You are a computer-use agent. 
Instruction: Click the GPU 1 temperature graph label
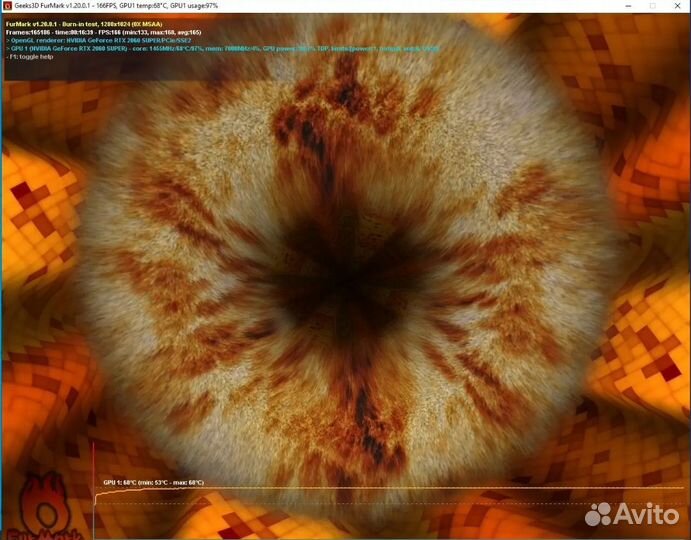pyautogui.click(x=153, y=482)
